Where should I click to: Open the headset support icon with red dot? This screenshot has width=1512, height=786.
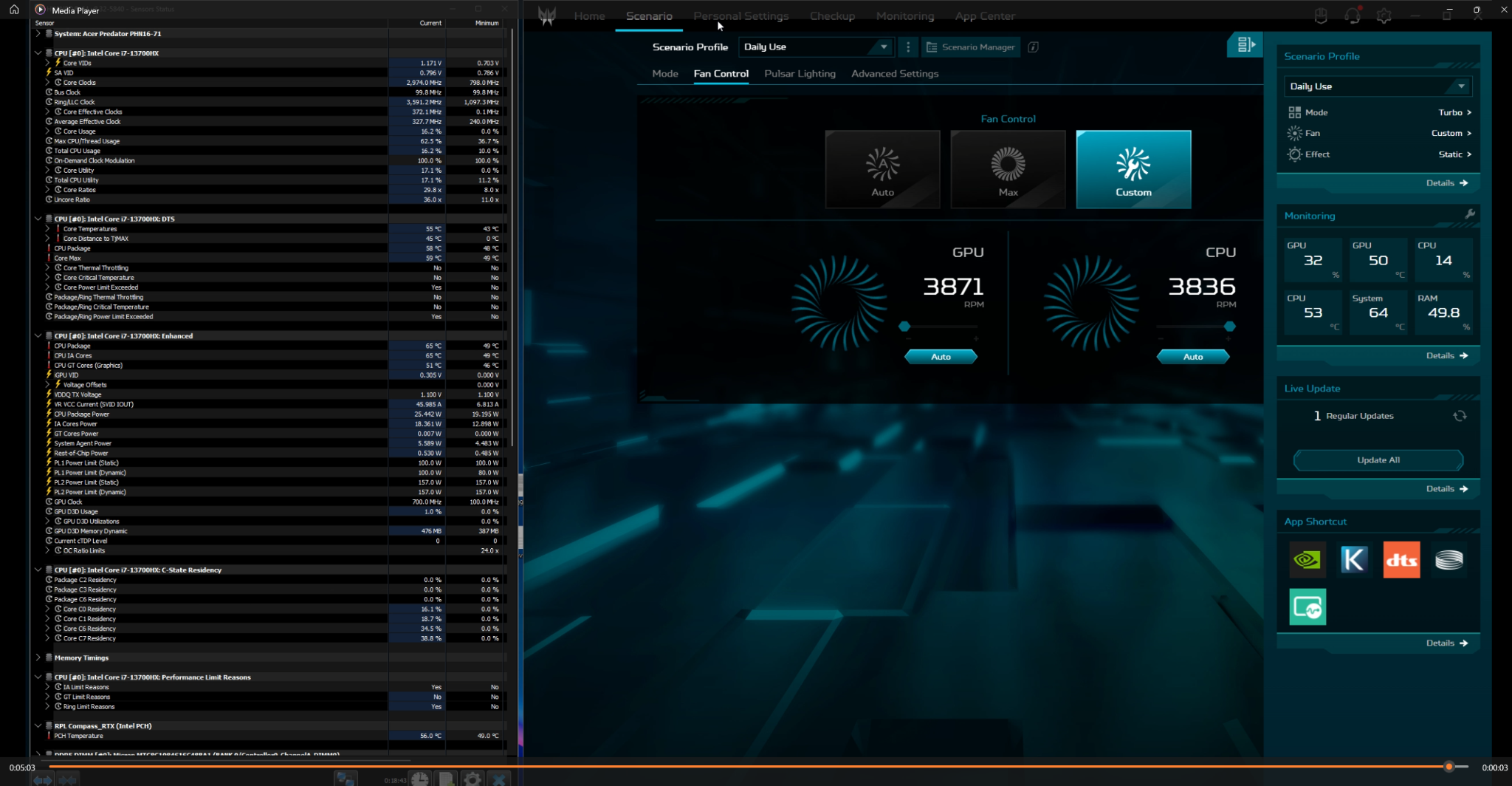point(1353,16)
